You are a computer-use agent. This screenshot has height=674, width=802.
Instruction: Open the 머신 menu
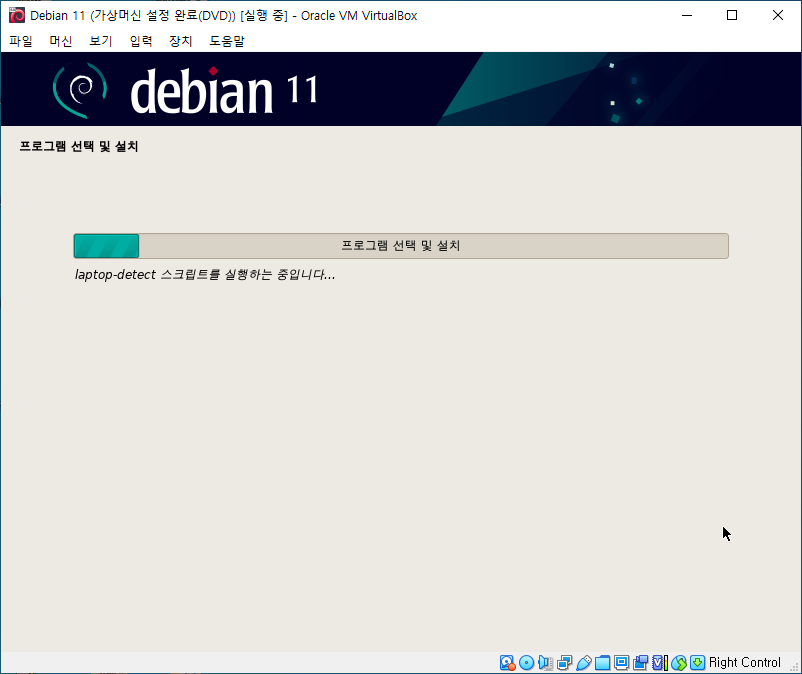pos(61,41)
